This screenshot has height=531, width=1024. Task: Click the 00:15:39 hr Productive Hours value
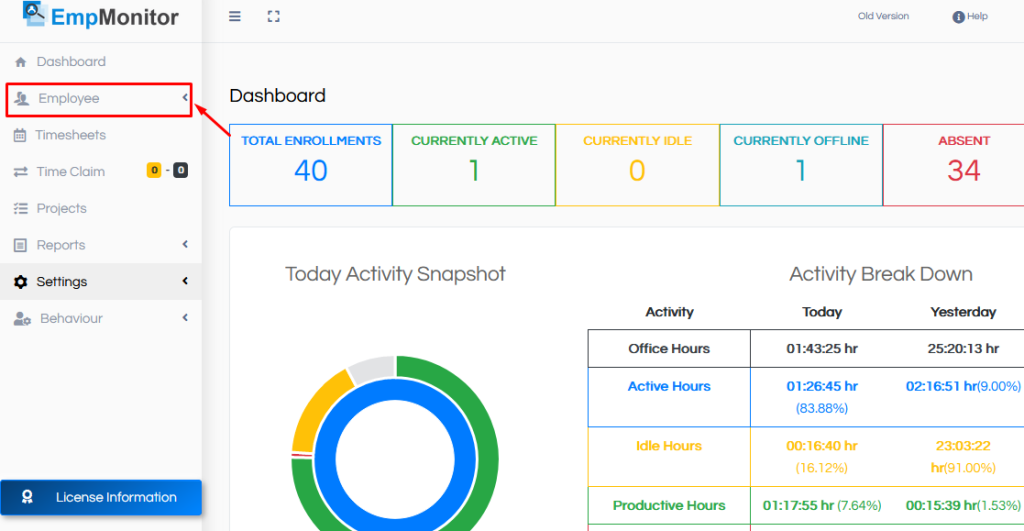click(941, 506)
